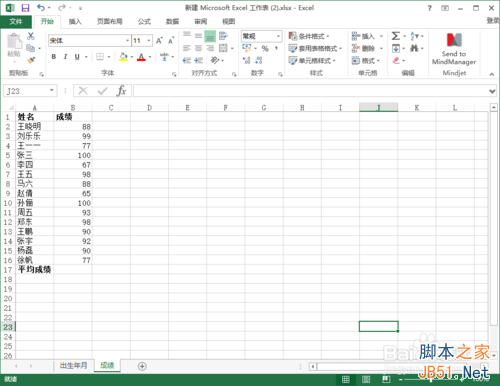Open the font name dropdown
This screenshot has width=500, height=386.
128,41
